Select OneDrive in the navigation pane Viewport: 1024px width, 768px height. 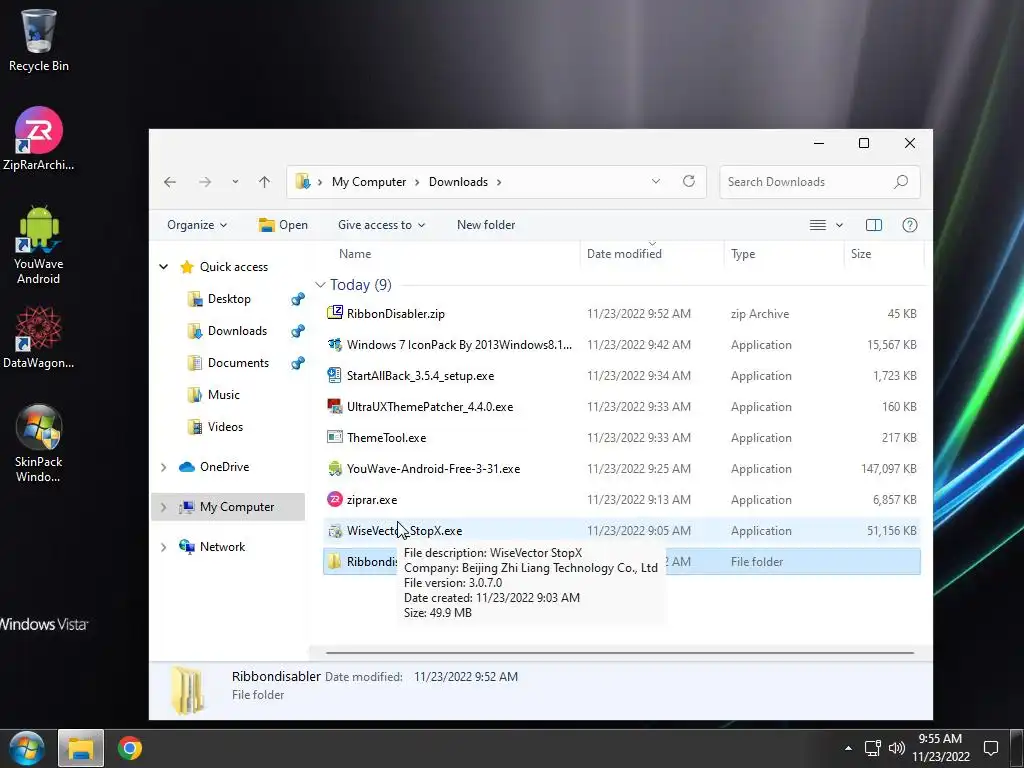coord(225,467)
